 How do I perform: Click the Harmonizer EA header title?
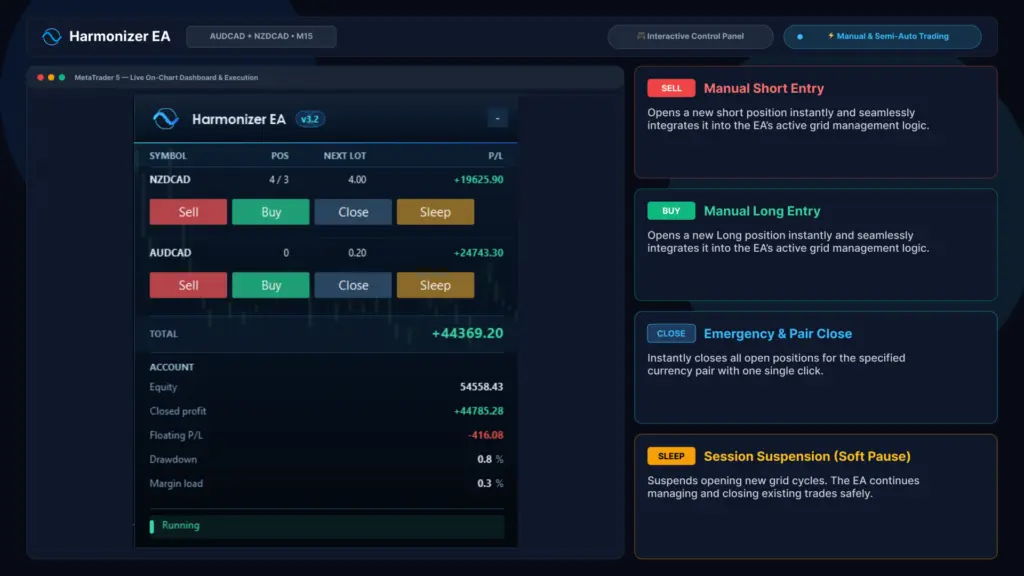[120, 37]
